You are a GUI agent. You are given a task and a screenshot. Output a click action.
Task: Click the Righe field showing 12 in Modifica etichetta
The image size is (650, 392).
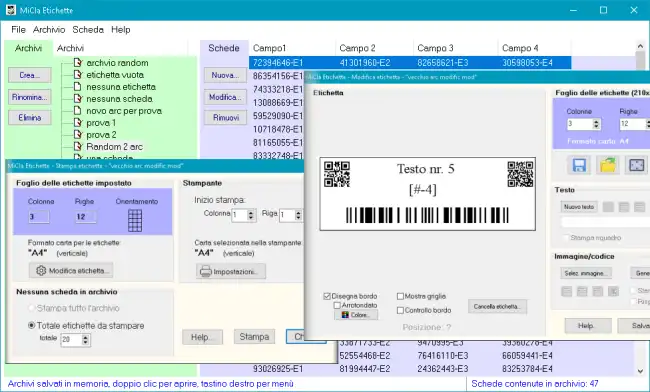[634, 124]
